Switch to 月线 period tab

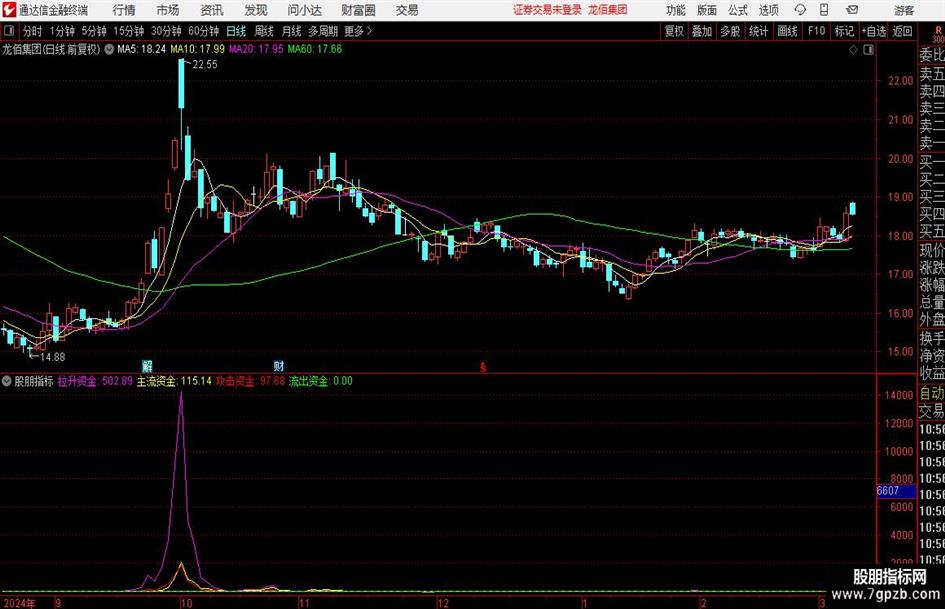click(x=292, y=31)
